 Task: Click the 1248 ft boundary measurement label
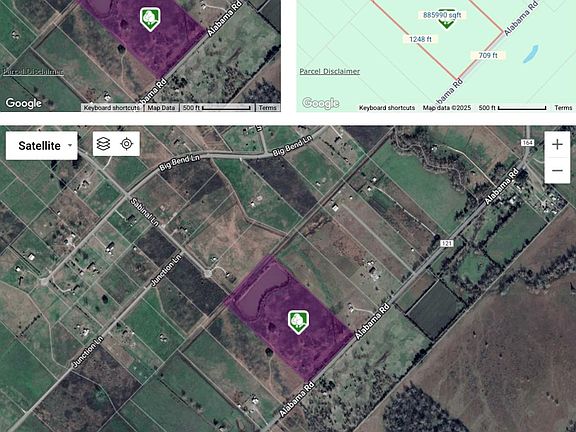pyautogui.click(x=420, y=39)
